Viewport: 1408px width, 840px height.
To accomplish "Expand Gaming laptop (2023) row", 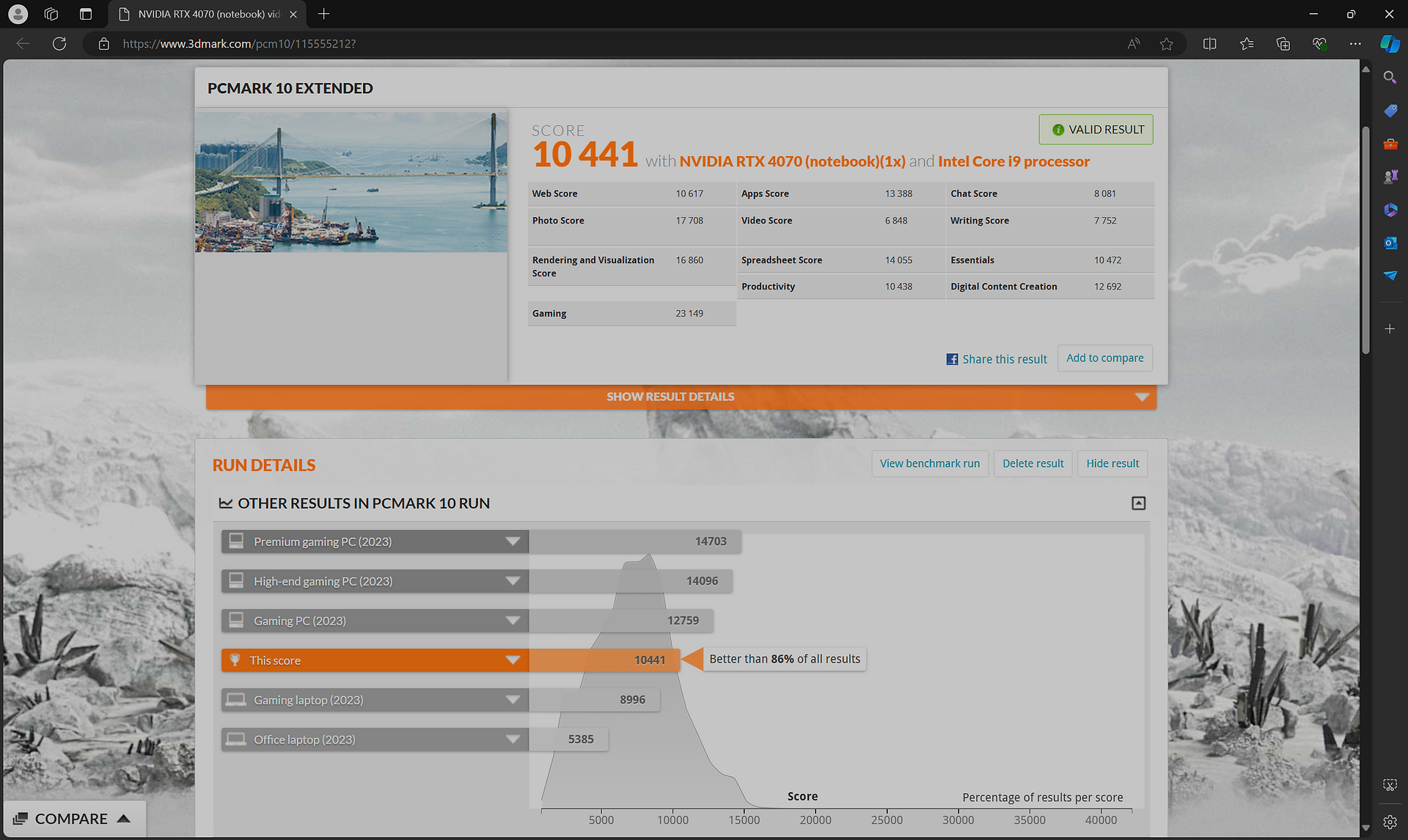I will click(x=375, y=700).
